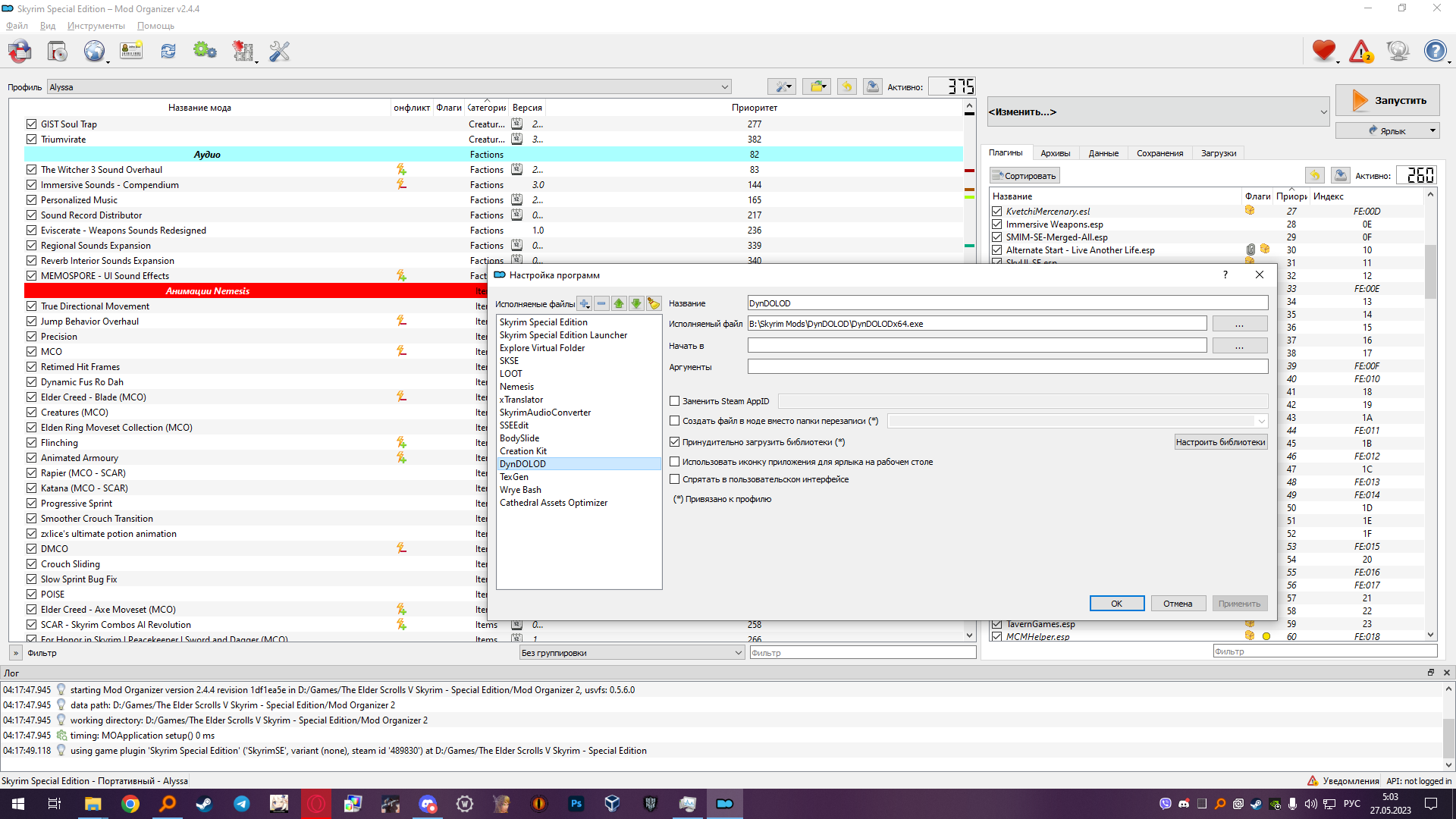Expand the filter panel arrow button
The width and height of the screenshot is (1456, 819).
tap(15, 653)
